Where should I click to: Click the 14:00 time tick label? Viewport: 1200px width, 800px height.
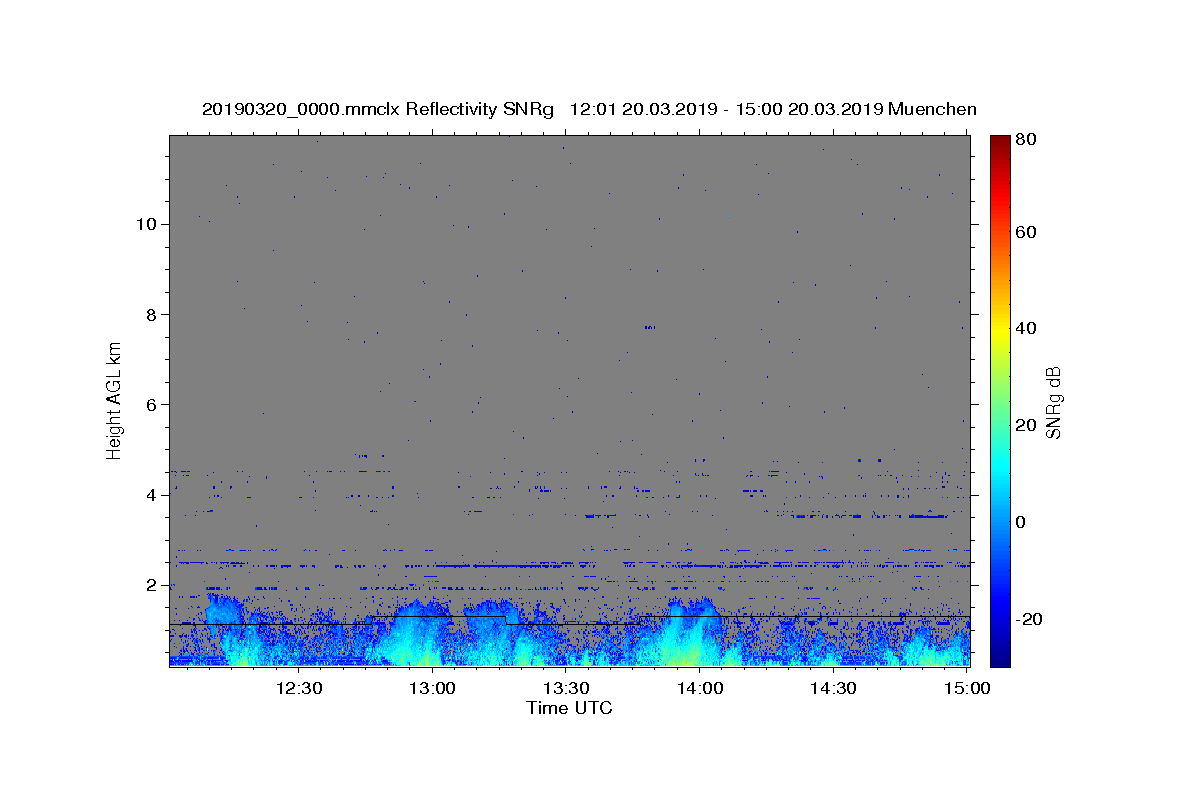[699, 688]
